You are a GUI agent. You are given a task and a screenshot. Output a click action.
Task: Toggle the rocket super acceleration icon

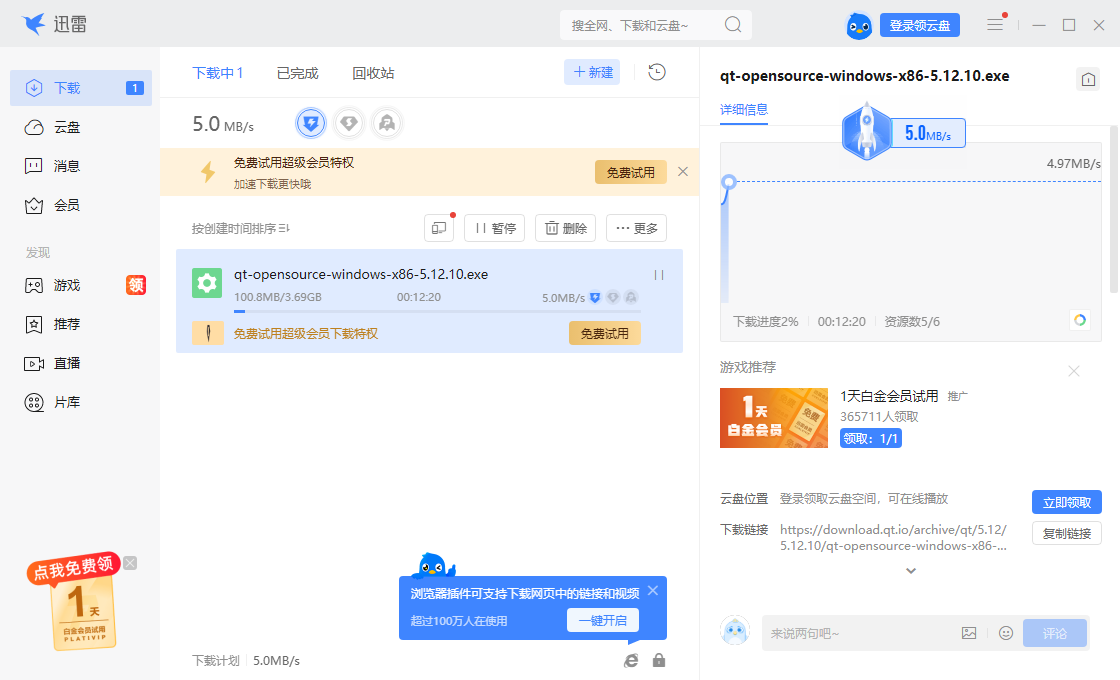[386, 124]
